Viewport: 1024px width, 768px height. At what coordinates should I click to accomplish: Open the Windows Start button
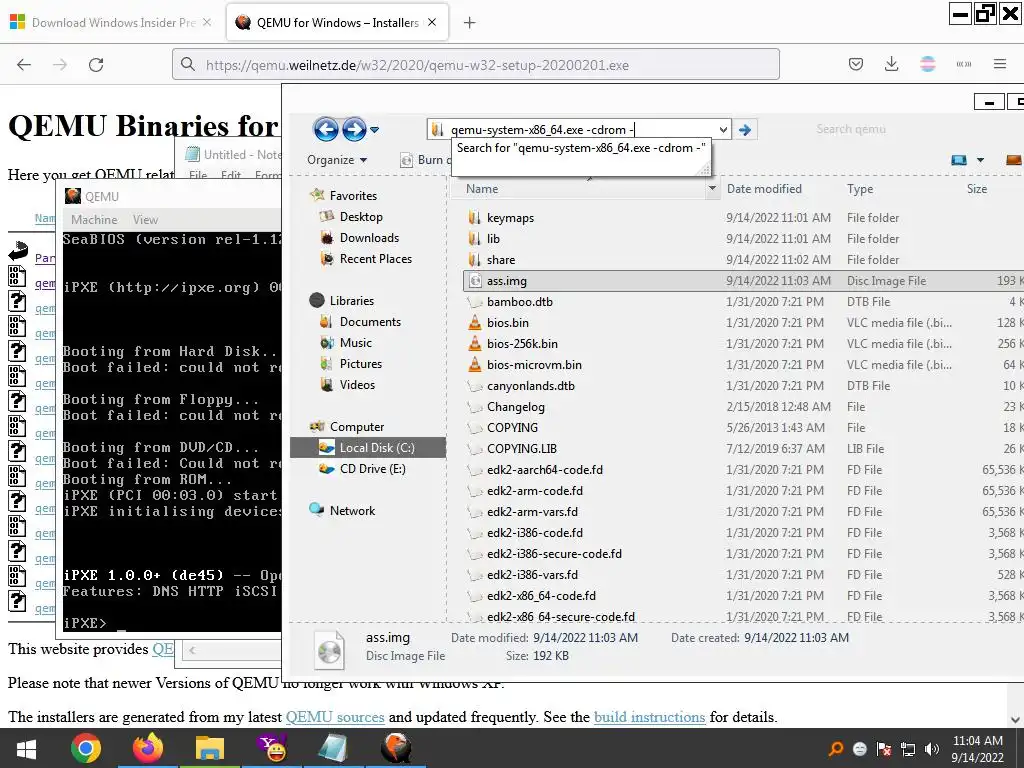click(26, 748)
